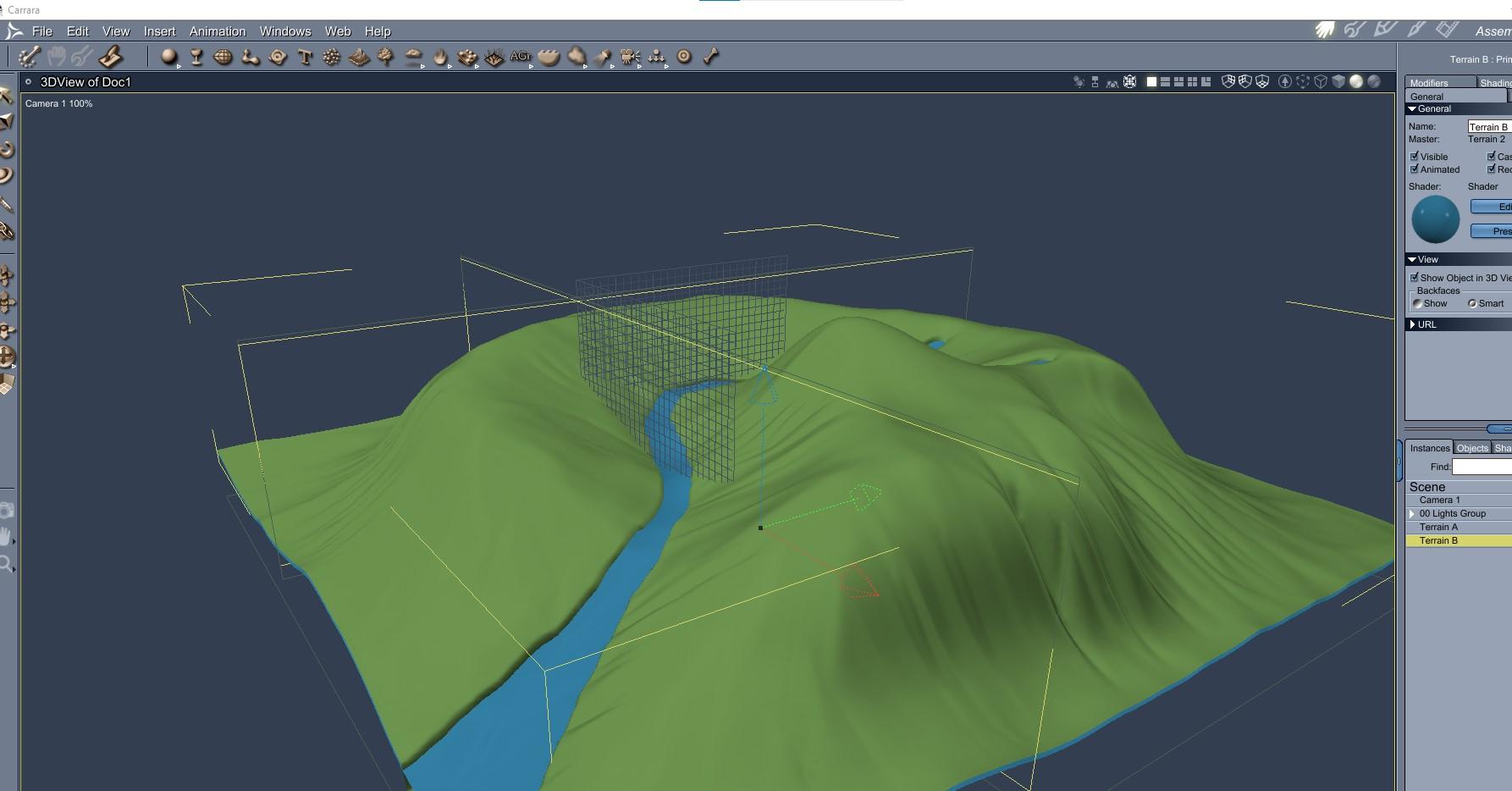The width and height of the screenshot is (1512, 791).
Task: Switch to two horizontal panes layout
Action: tap(1165, 82)
